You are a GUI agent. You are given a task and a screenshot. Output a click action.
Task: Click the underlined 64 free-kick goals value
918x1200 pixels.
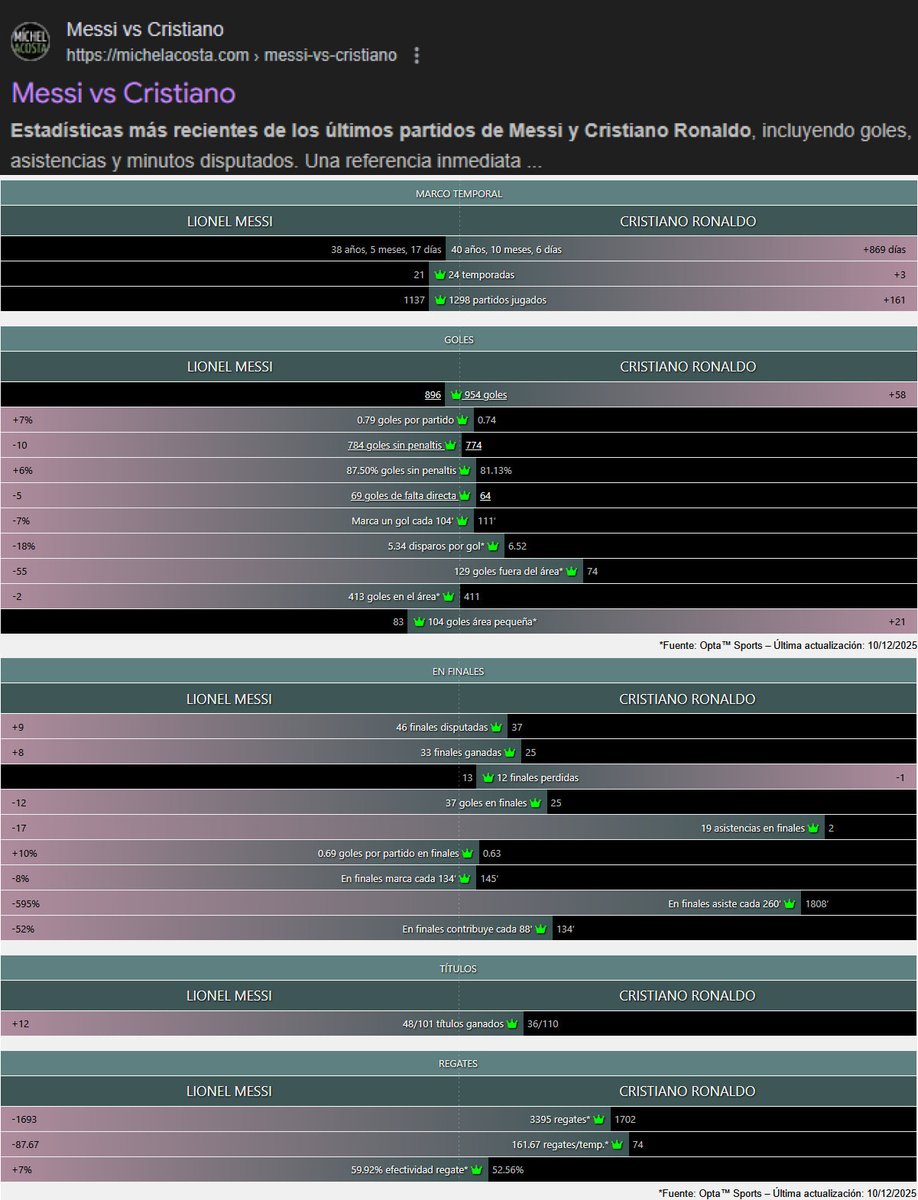pos(485,496)
